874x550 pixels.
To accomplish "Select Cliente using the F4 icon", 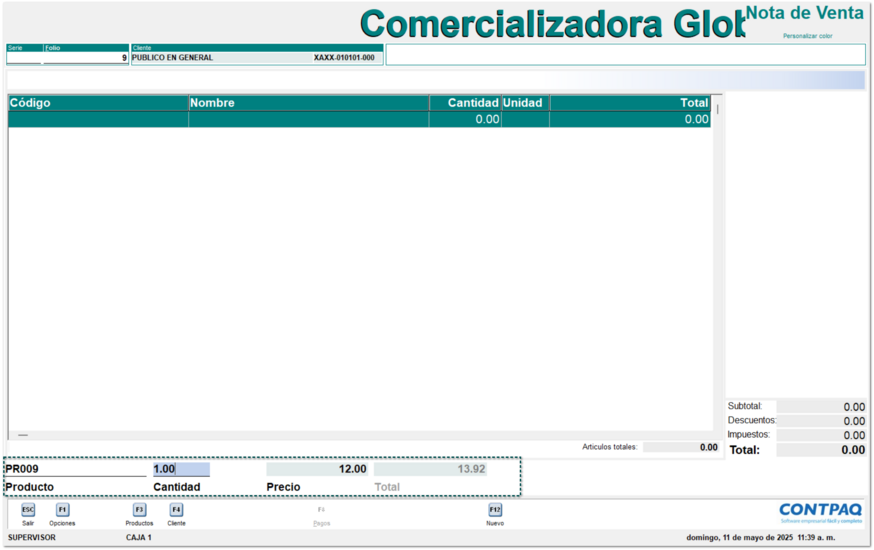I will (x=176, y=510).
